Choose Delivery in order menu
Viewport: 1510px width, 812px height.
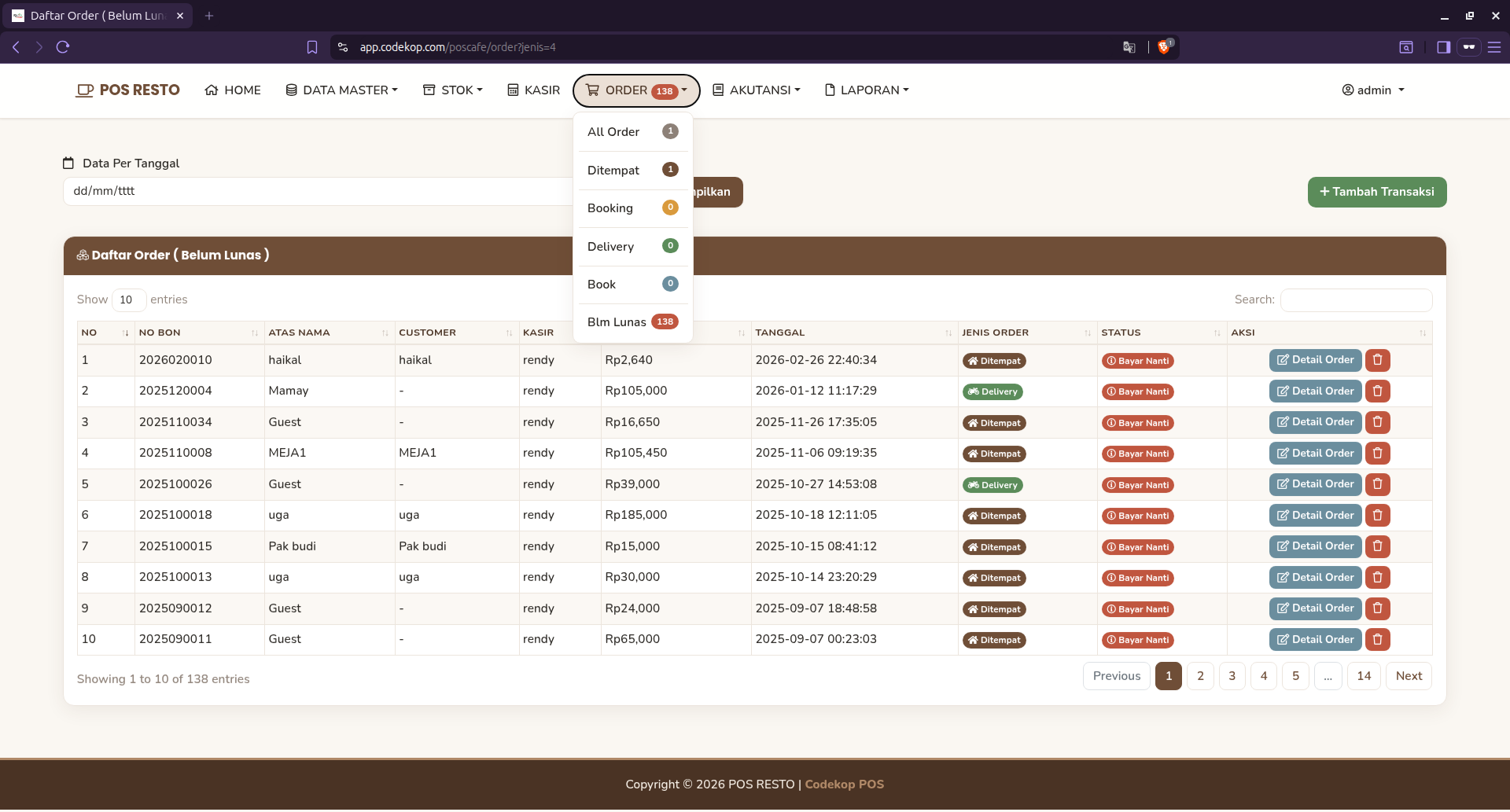(633, 247)
